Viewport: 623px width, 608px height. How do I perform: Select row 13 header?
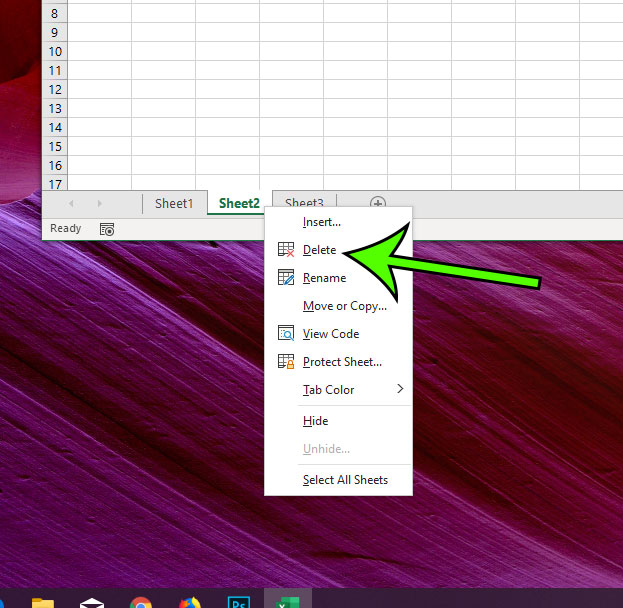click(55, 108)
